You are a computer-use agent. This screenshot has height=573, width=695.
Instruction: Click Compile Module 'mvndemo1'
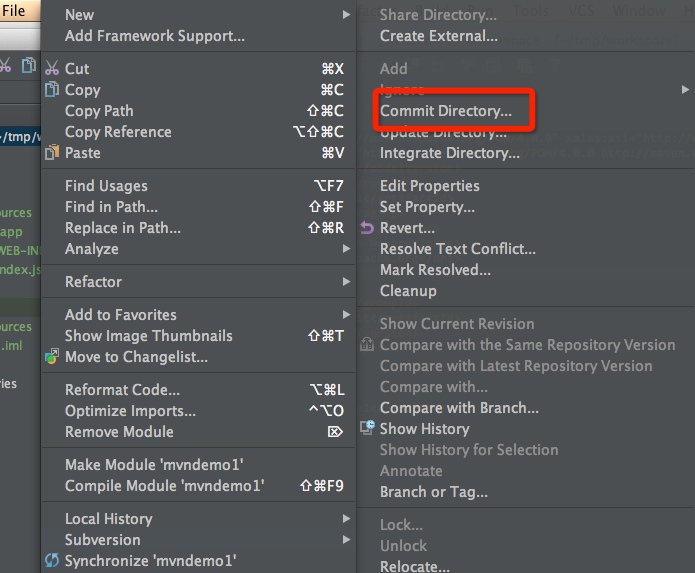(164, 486)
